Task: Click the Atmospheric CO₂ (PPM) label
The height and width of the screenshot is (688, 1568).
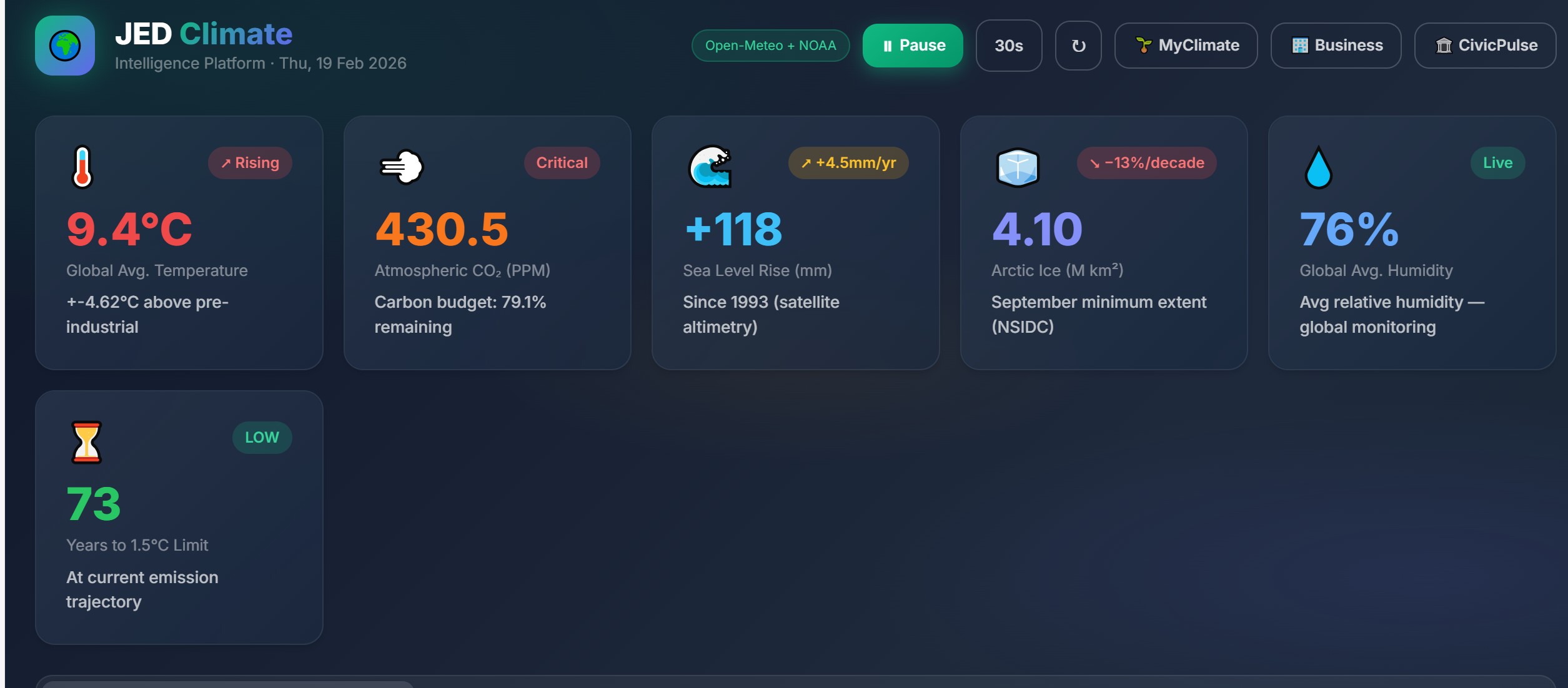Action: (x=462, y=270)
